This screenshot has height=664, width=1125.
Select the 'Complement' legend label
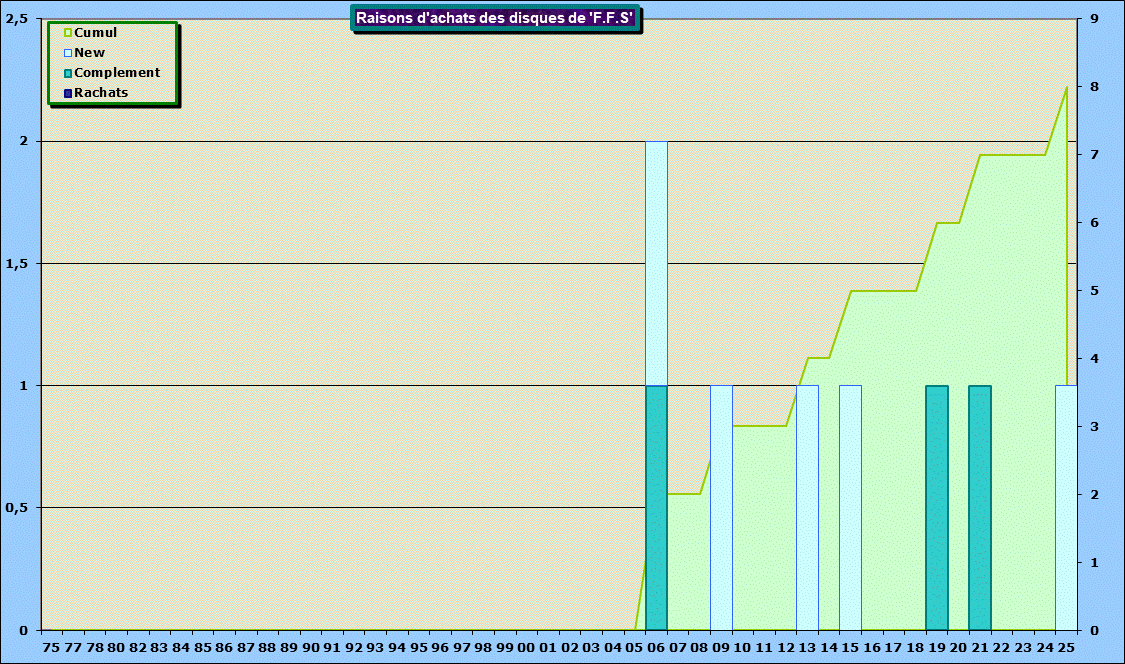[117, 73]
